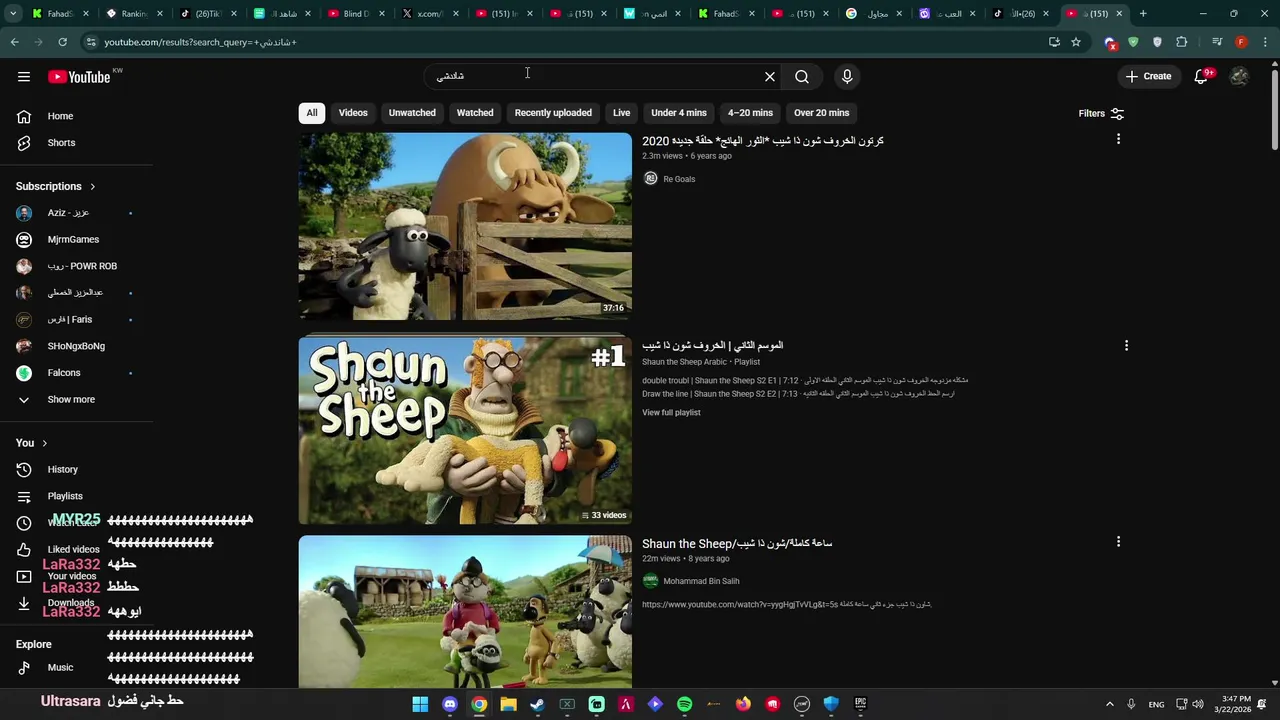The height and width of the screenshot is (720, 1280).
Task: Open more options for the Mohammad Bin Salih video
Action: [1118, 541]
